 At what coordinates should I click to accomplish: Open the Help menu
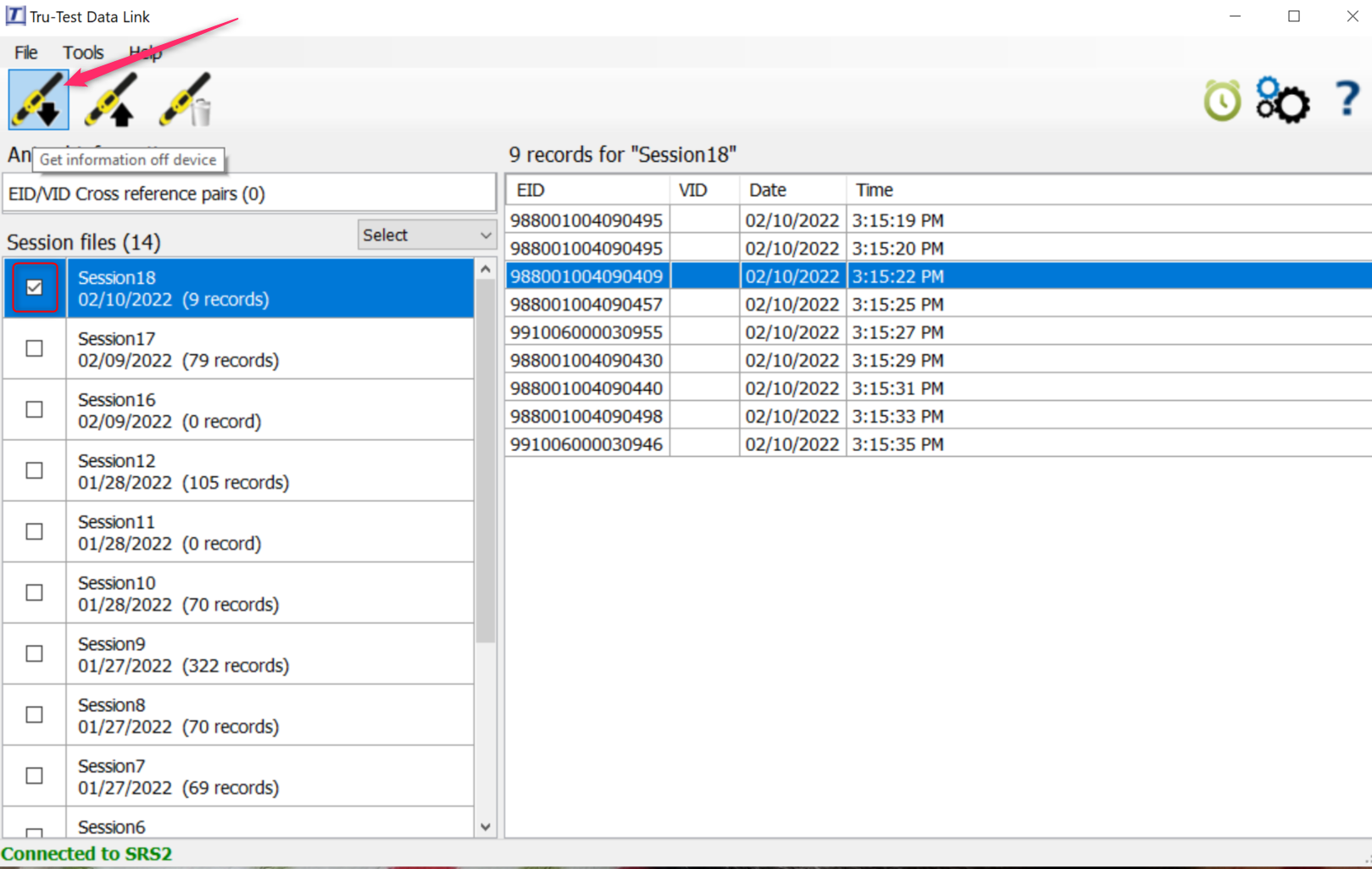(145, 53)
